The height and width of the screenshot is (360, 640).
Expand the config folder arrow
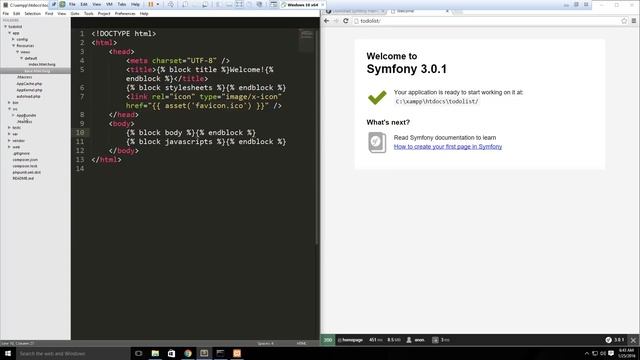[x=13, y=39]
